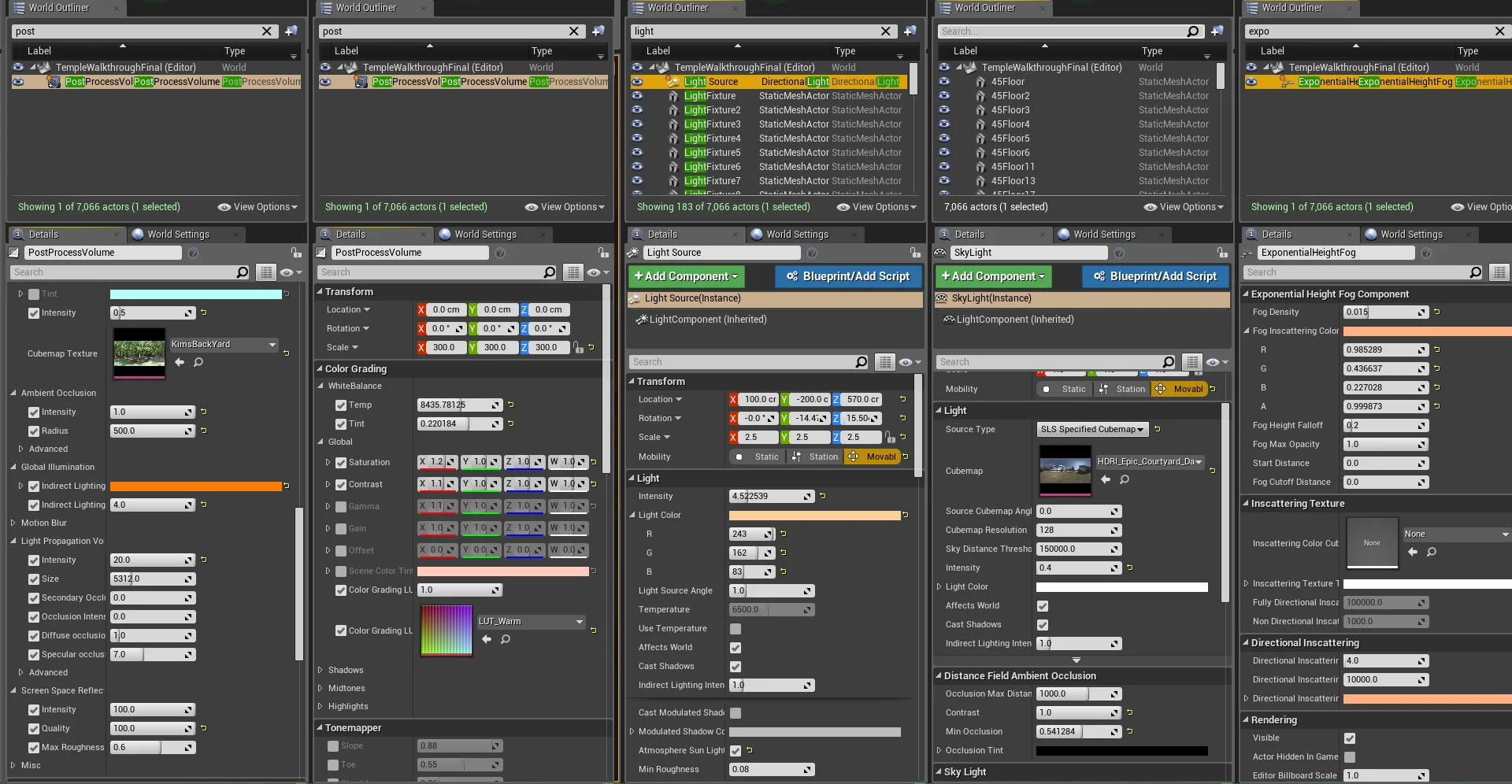1512x784 pixels.
Task: Click the HDRI courtyard cubemap thumbnail
Action: pyautogui.click(x=1065, y=471)
